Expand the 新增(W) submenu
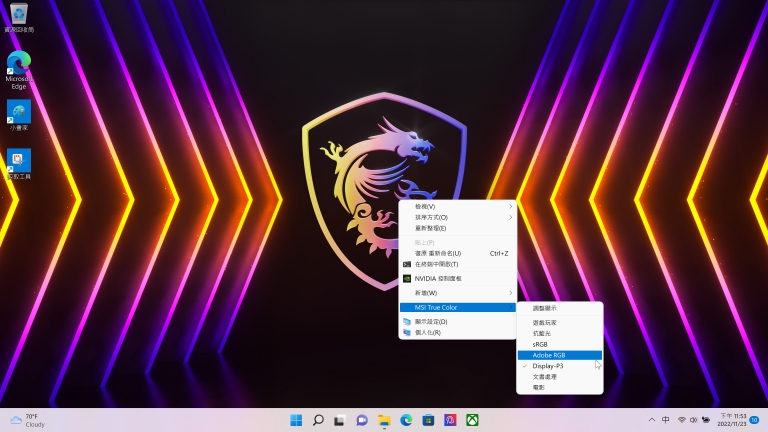The image size is (768, 432). click(458, 293)
